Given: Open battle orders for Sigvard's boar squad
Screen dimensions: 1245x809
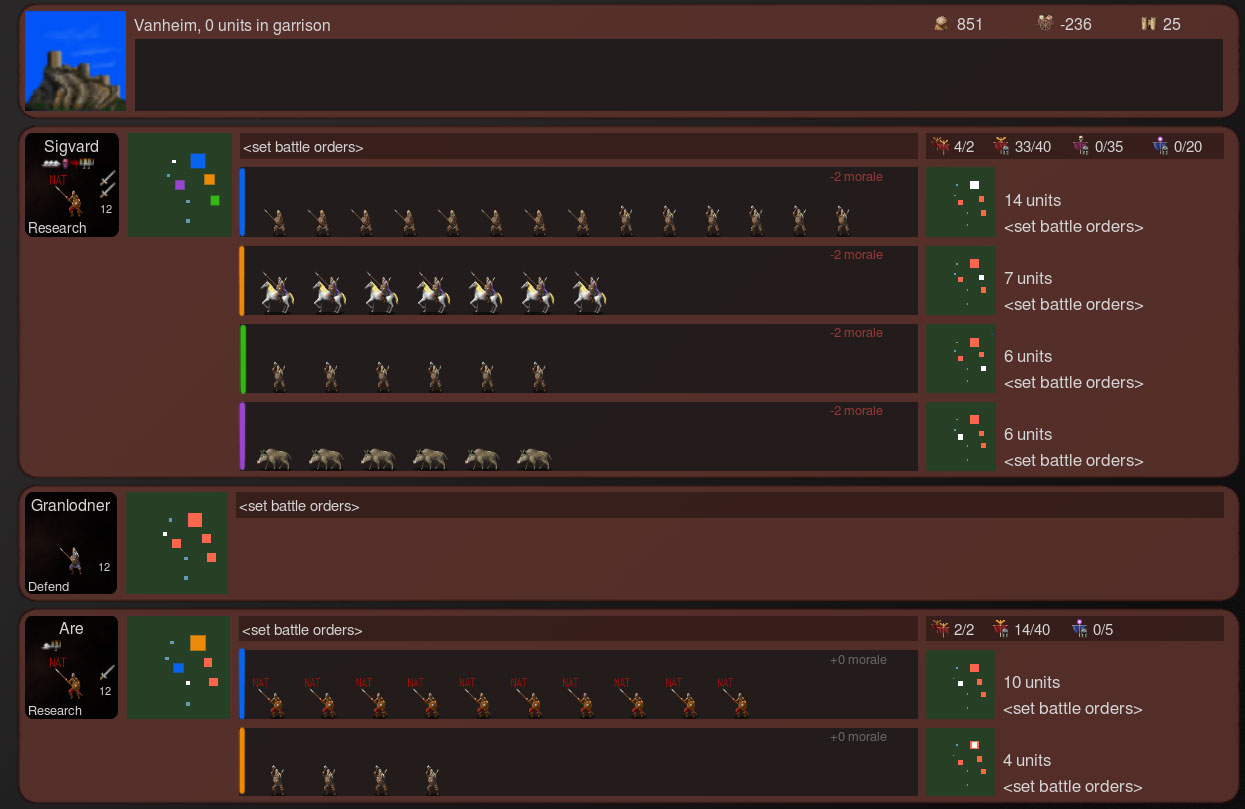Looking at the screenshot, I should tap(1073, 460).
